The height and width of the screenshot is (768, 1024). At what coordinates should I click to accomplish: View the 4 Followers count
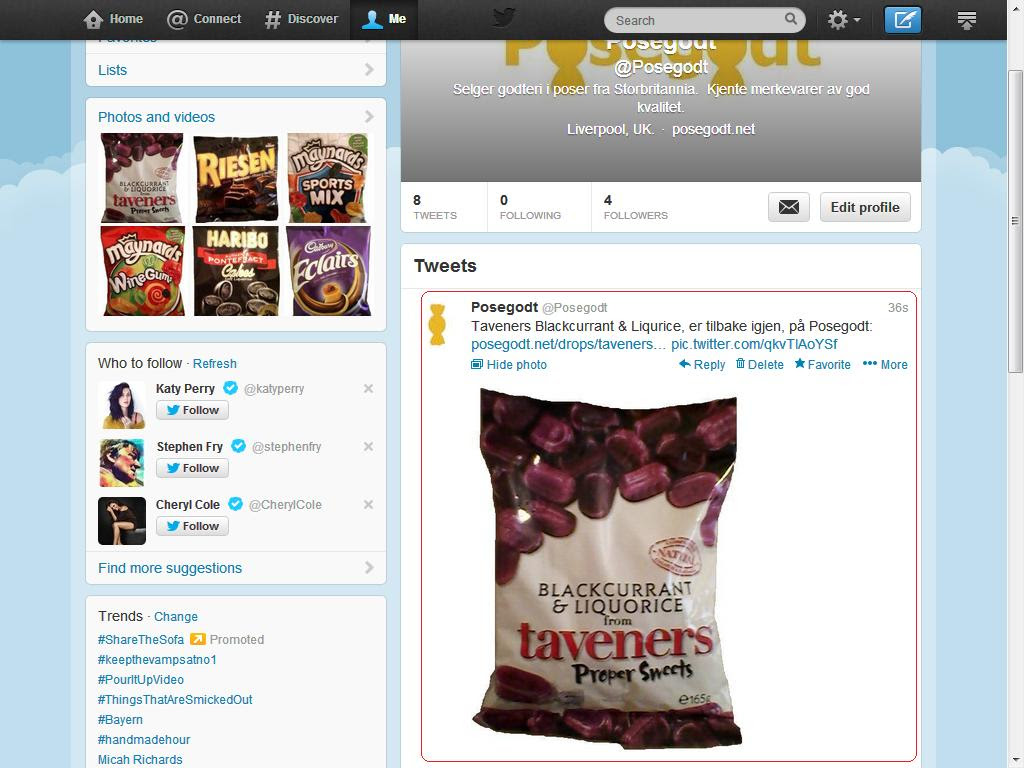pos(635,207)
